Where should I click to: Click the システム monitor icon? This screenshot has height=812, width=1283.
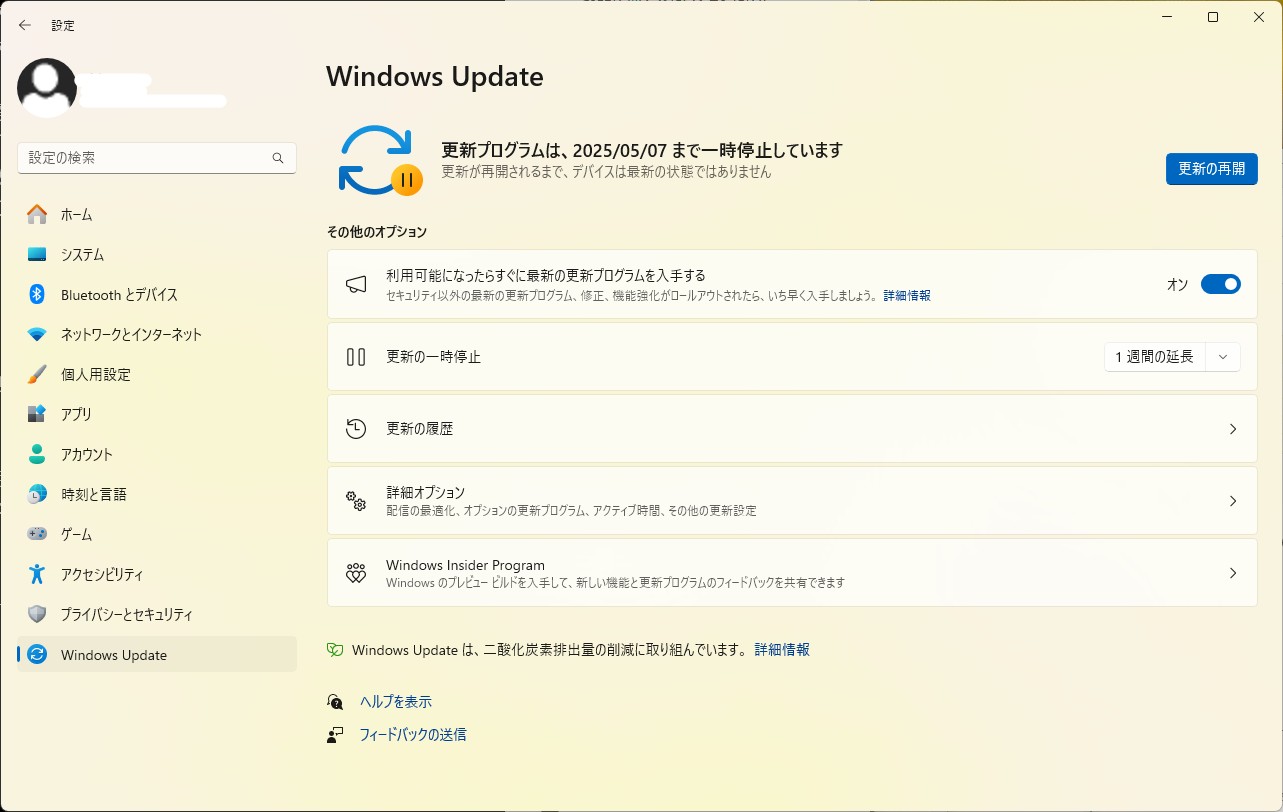click(x=37, y=254)
